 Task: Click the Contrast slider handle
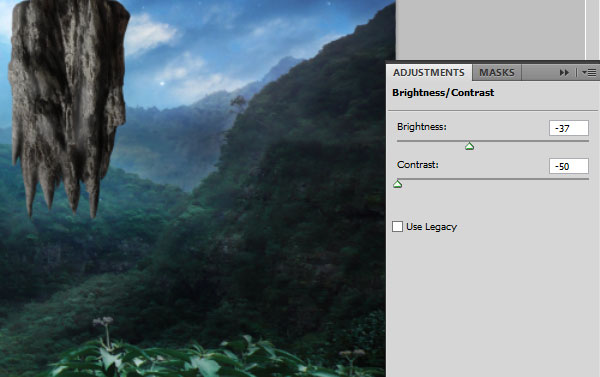398,184
